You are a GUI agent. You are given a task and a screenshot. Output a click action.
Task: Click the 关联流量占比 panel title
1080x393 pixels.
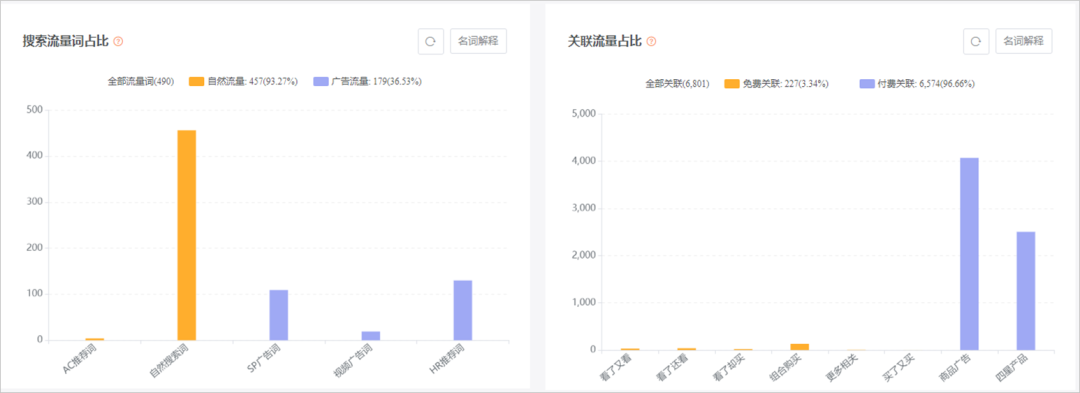point(604,41)
